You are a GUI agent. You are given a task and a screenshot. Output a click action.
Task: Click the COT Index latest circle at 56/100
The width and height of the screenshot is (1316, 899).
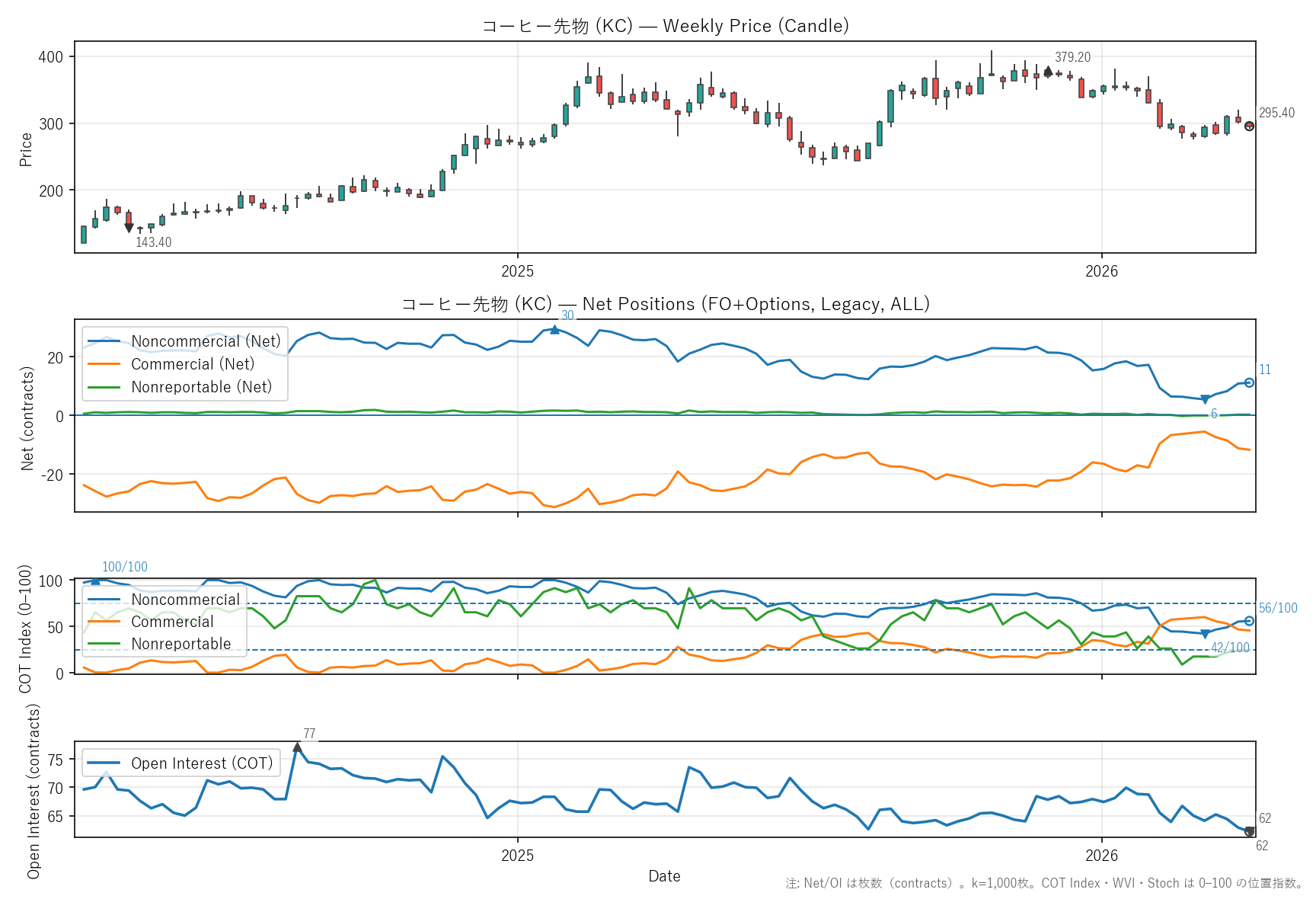coord(1249,621)
